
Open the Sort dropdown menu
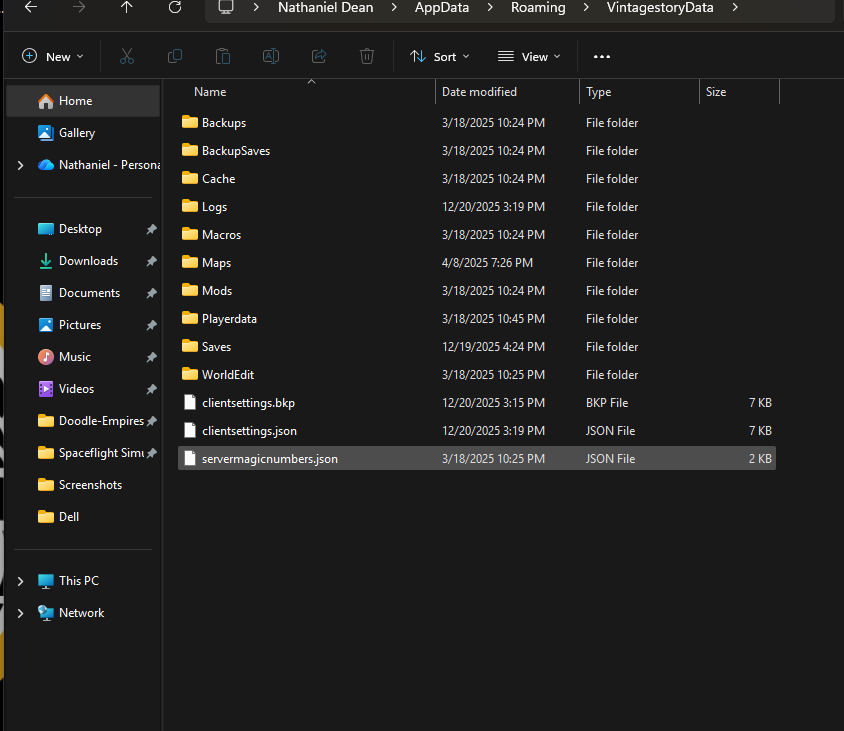pyautogui.click(x=440, y=57)
